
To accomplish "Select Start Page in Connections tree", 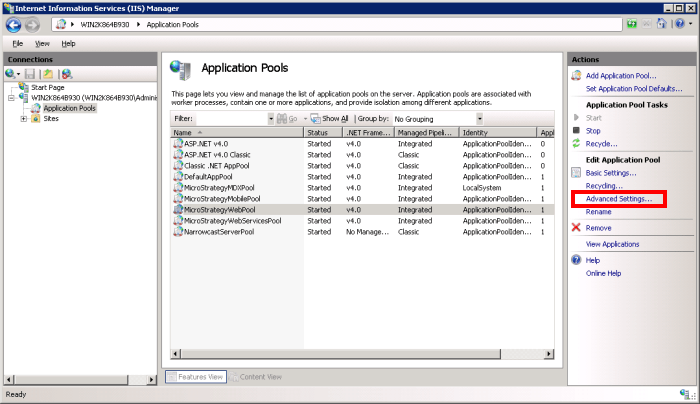I will coord(48,87).
